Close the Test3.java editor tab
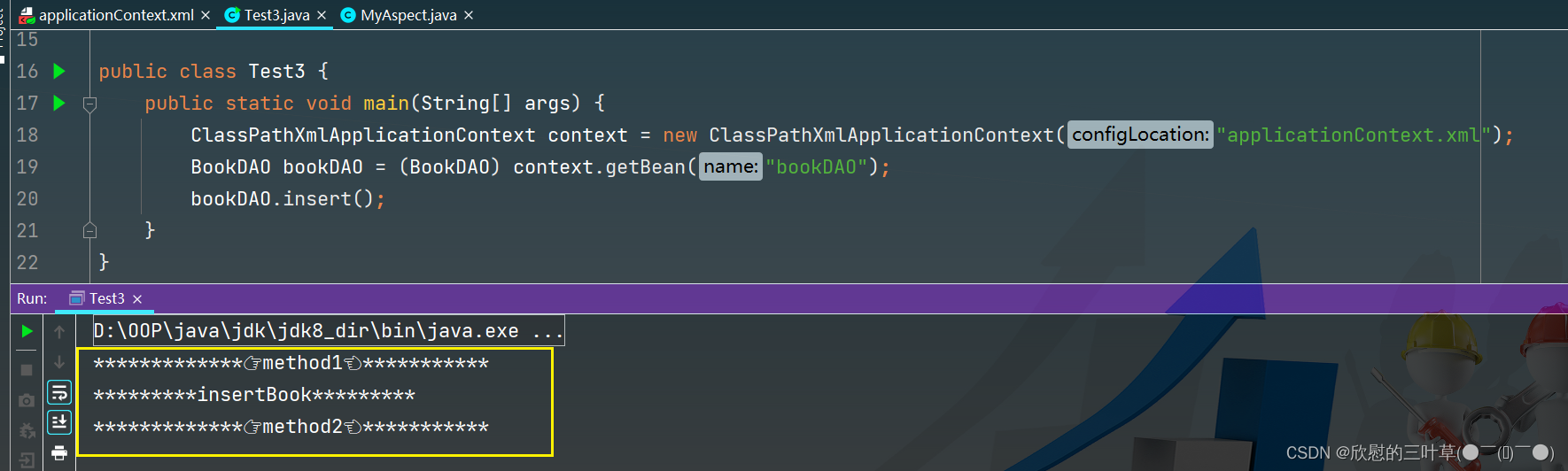The width and height of the screenshot is (1568, 471). tap(322, 15)
